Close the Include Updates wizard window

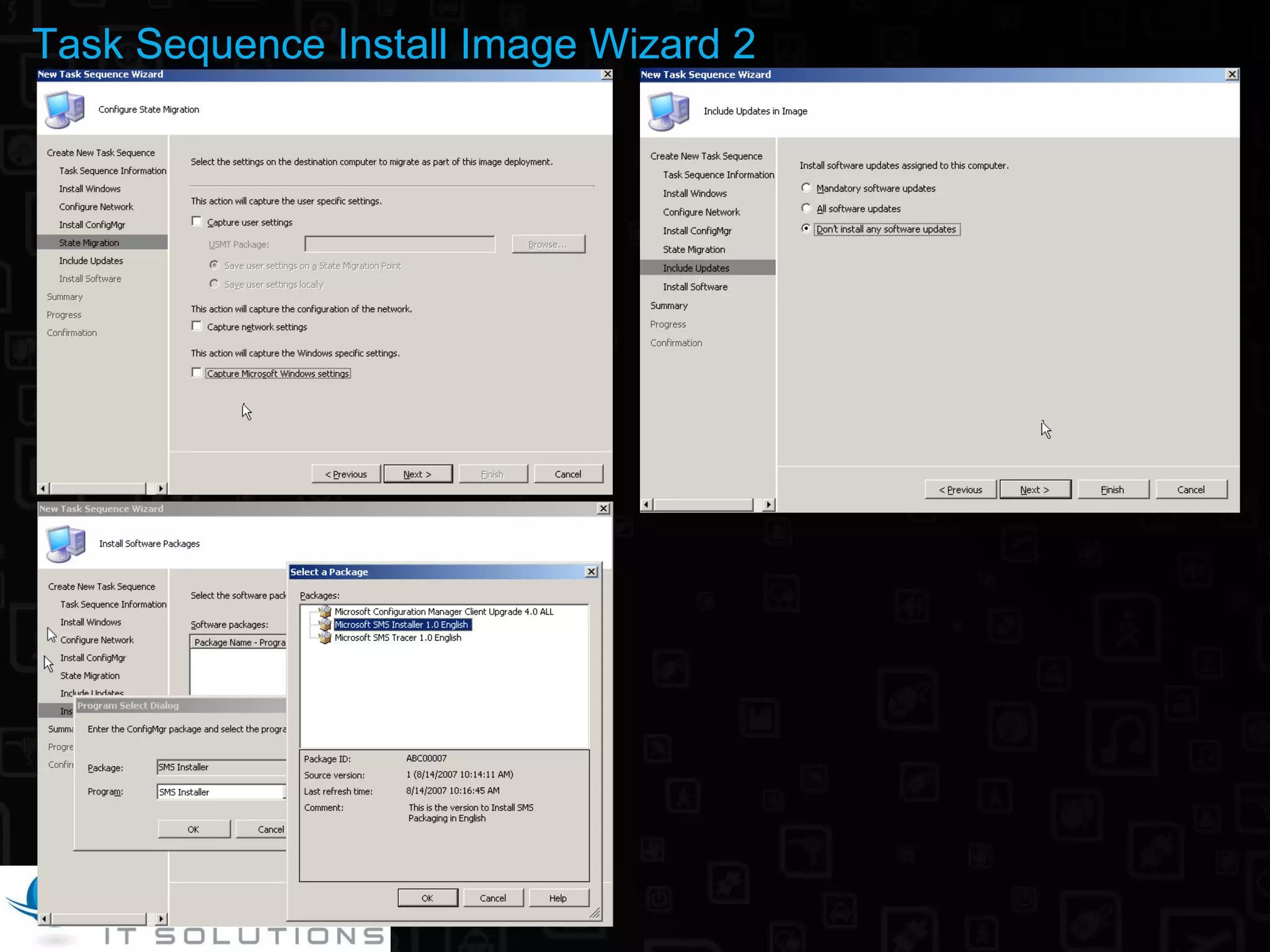click(x=1232, y=74)
